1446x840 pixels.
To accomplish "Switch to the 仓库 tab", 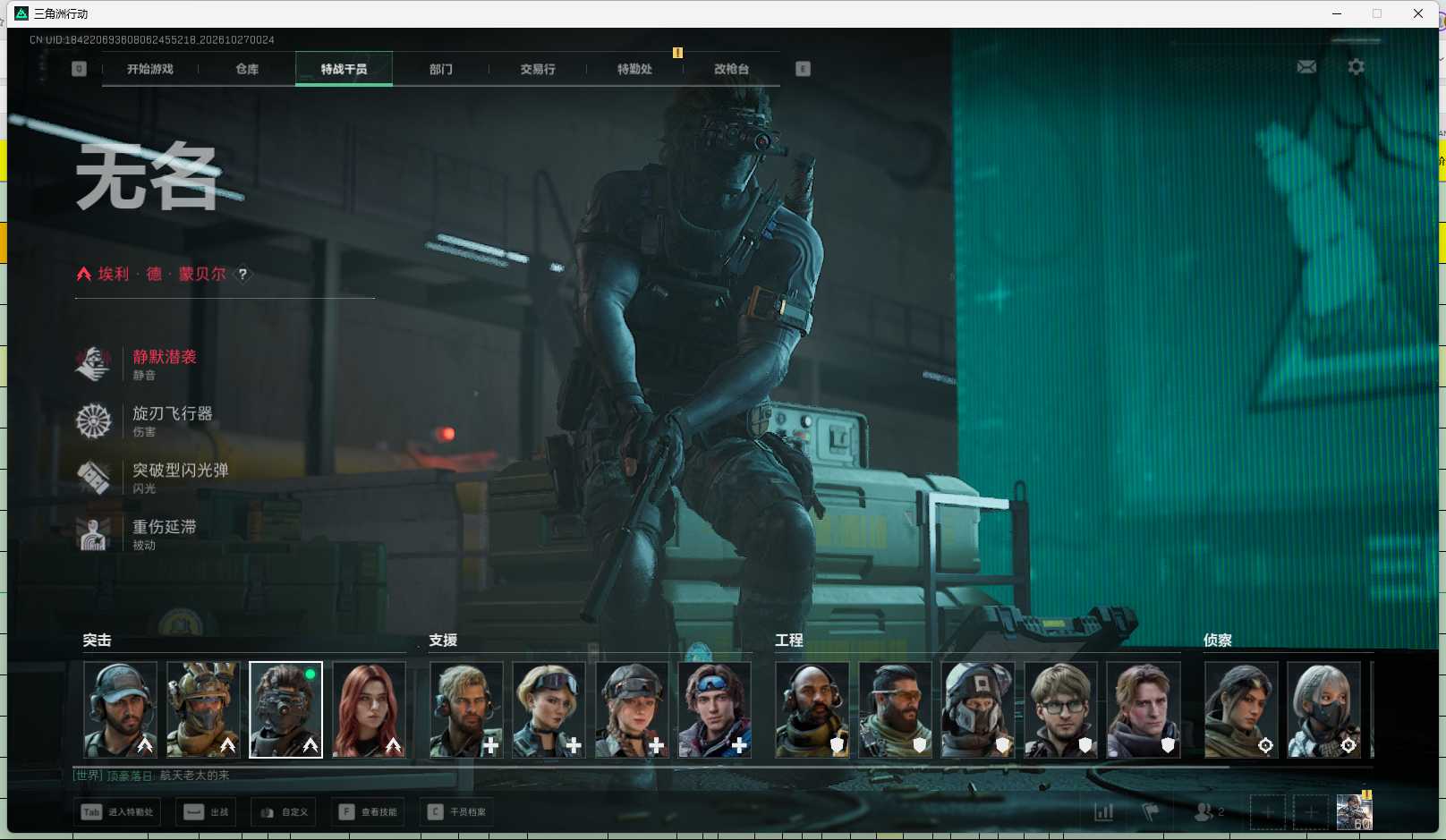I will pos(247,69).
